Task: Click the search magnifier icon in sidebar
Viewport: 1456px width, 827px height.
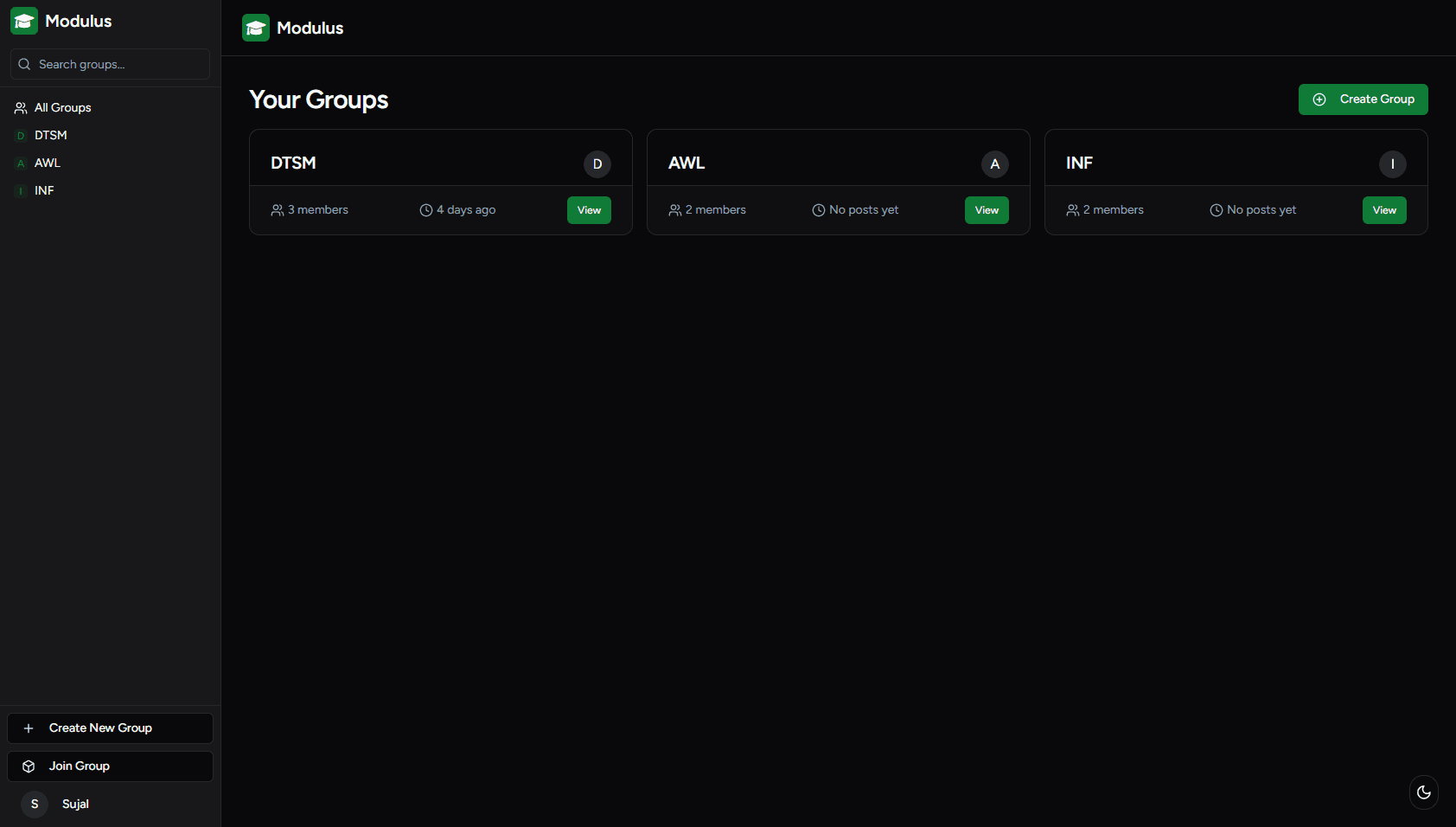Action: click(x=24, y=64)
